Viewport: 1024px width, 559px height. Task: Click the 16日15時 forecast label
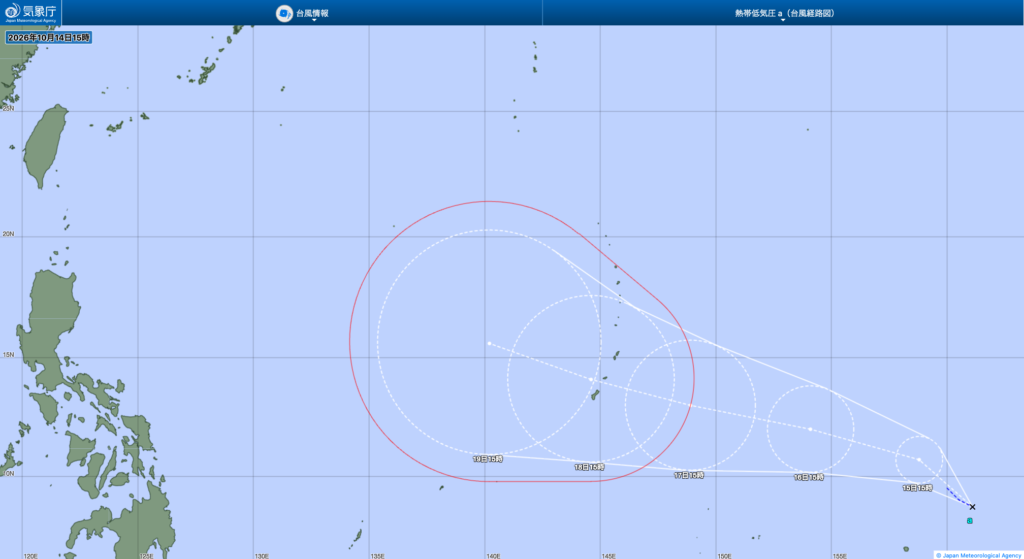(808, 477)
